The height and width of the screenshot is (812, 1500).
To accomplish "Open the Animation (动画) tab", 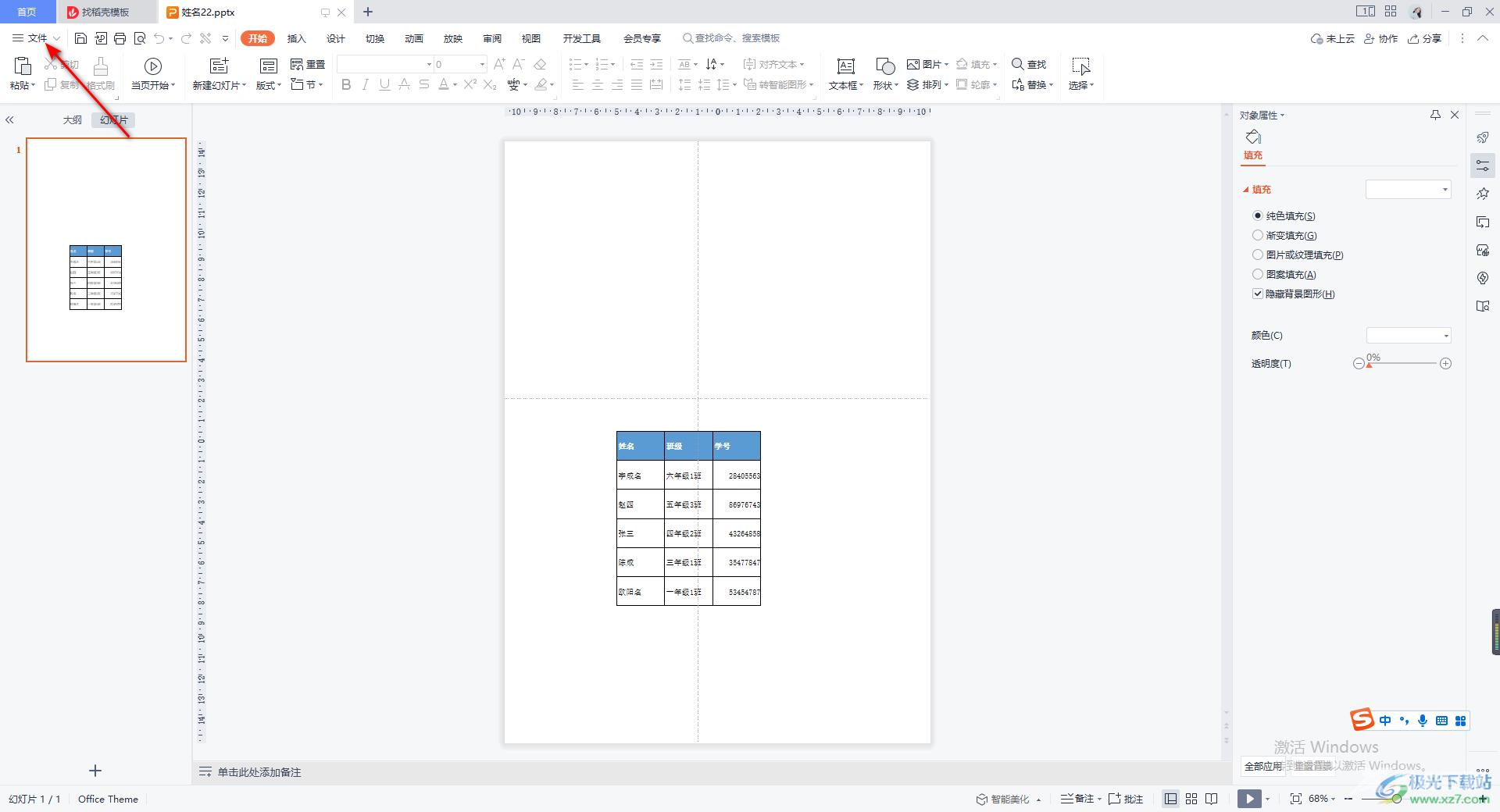I will pyautogui.click(x=413, y=38).
